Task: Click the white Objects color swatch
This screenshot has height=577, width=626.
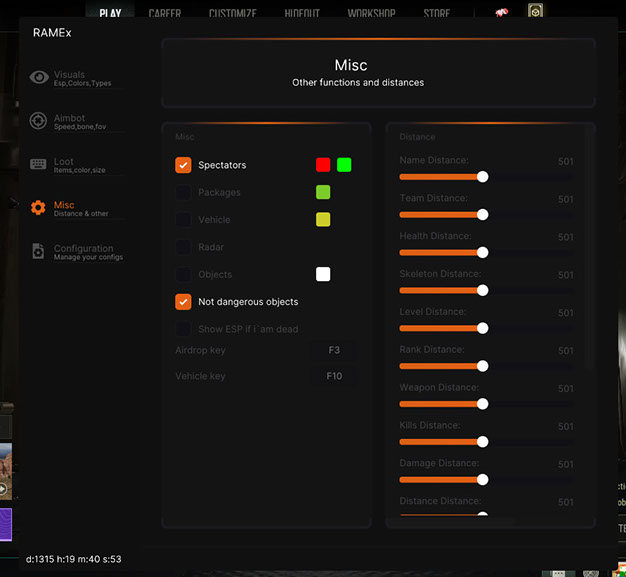Action: tap(323, 274)
